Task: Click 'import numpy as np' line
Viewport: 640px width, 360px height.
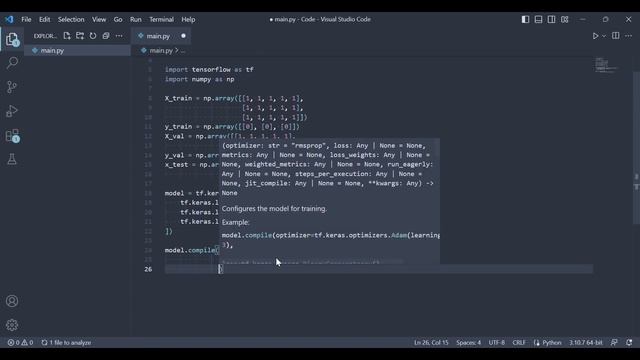Action: point(200,79)
